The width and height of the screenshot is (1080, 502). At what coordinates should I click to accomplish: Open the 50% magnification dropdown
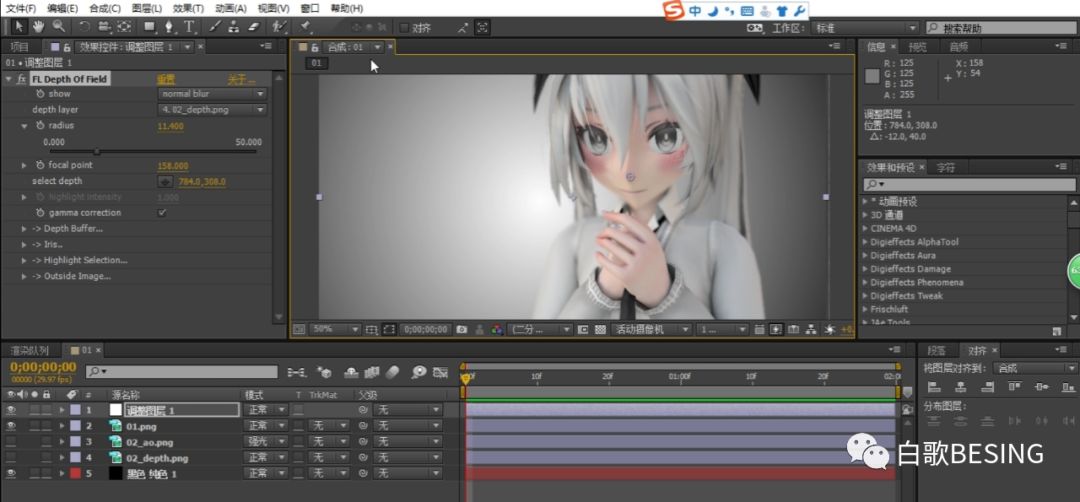335,330
